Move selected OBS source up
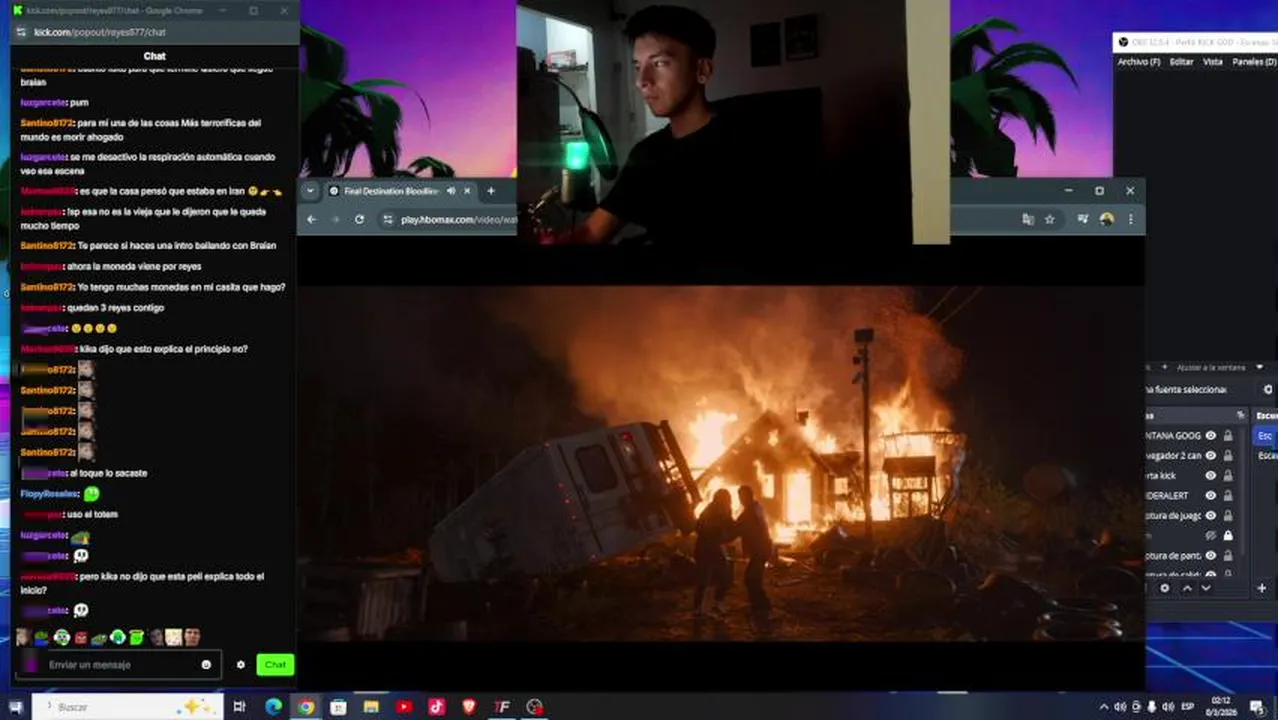The height and width of the screenshot is (720, 1278). 1187,588
